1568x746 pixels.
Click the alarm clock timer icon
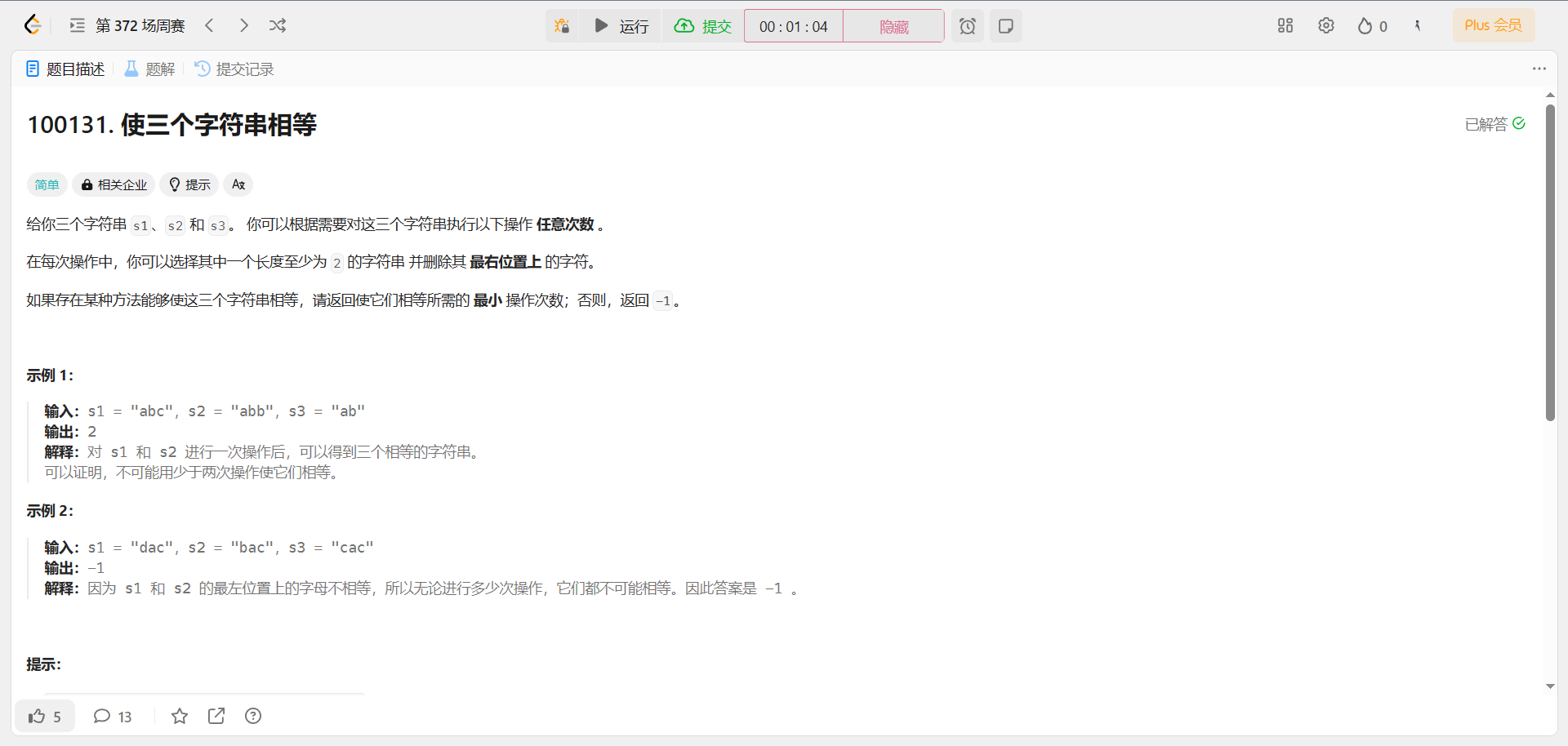pyautogui.click(x=968, y=26)
